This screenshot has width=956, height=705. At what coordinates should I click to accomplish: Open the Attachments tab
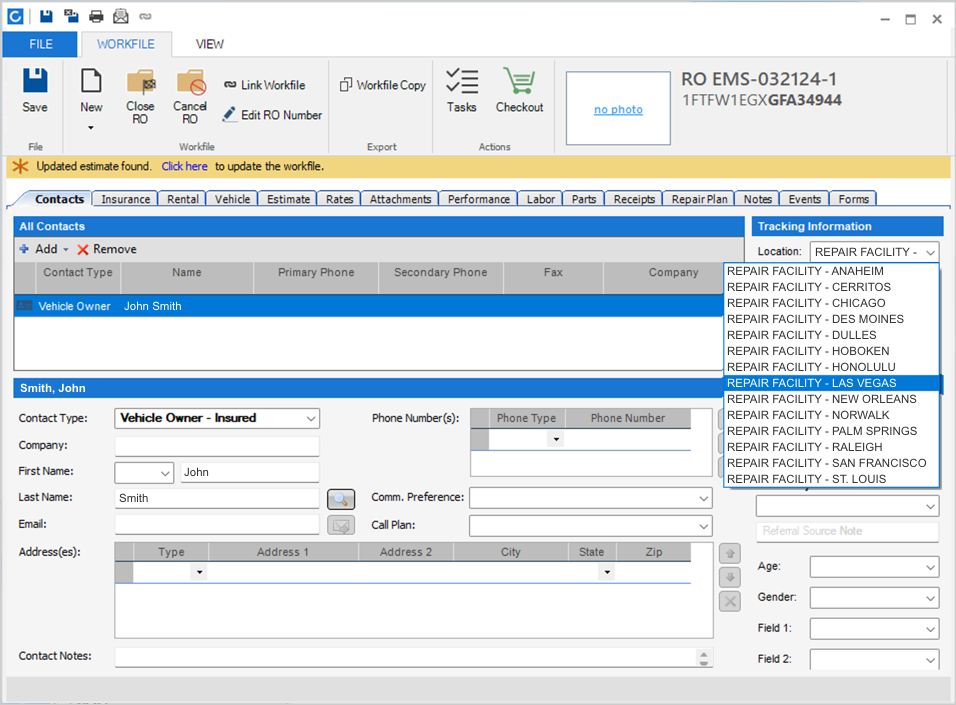tap(400, 199)
